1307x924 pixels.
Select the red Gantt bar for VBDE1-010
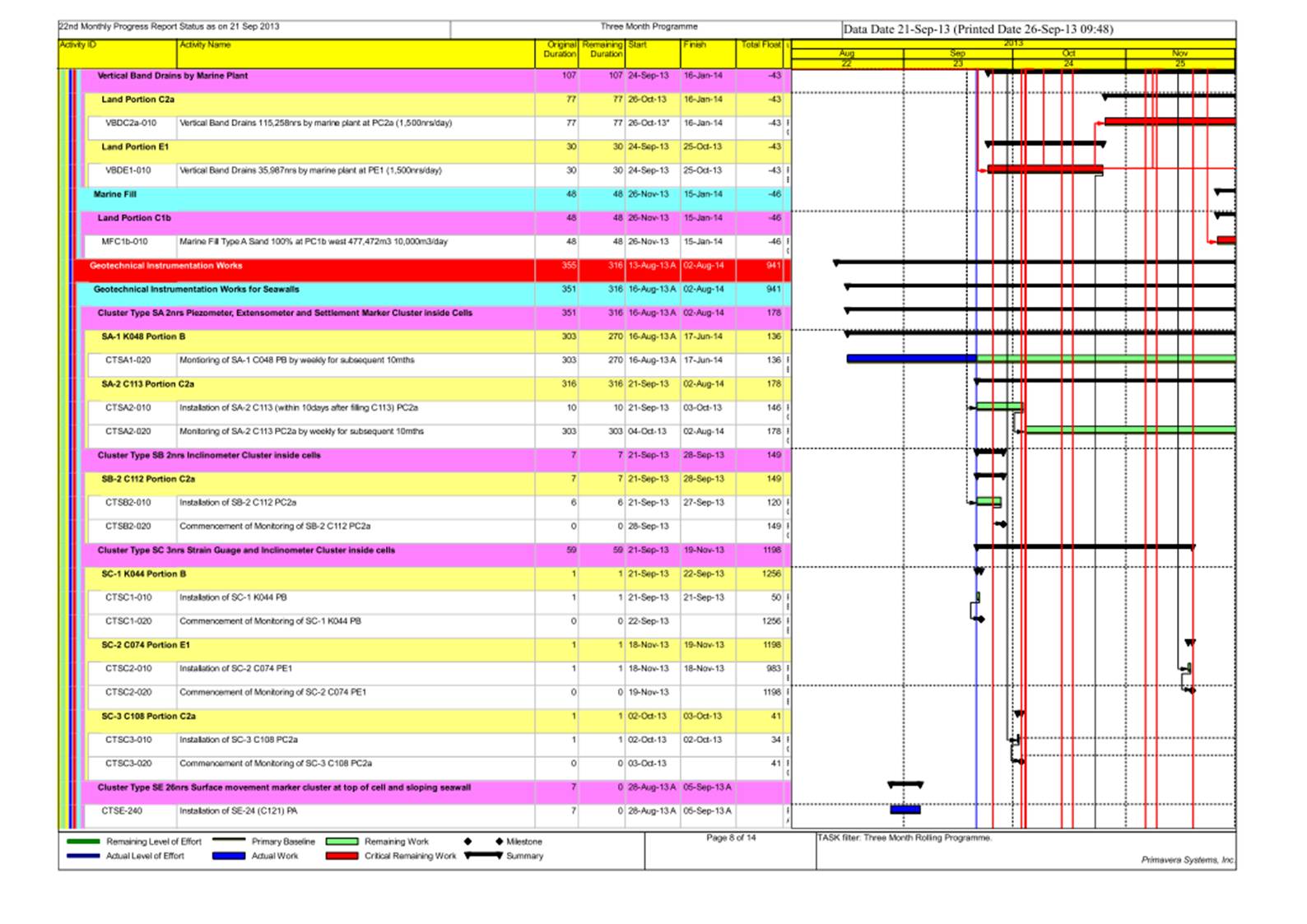(1044, 169)
